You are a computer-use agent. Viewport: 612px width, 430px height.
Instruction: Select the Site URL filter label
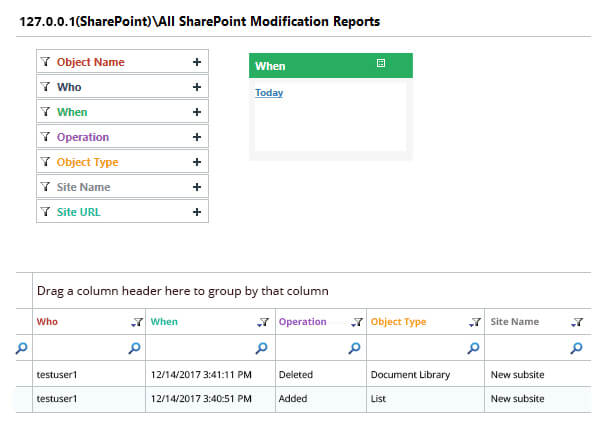79,212
